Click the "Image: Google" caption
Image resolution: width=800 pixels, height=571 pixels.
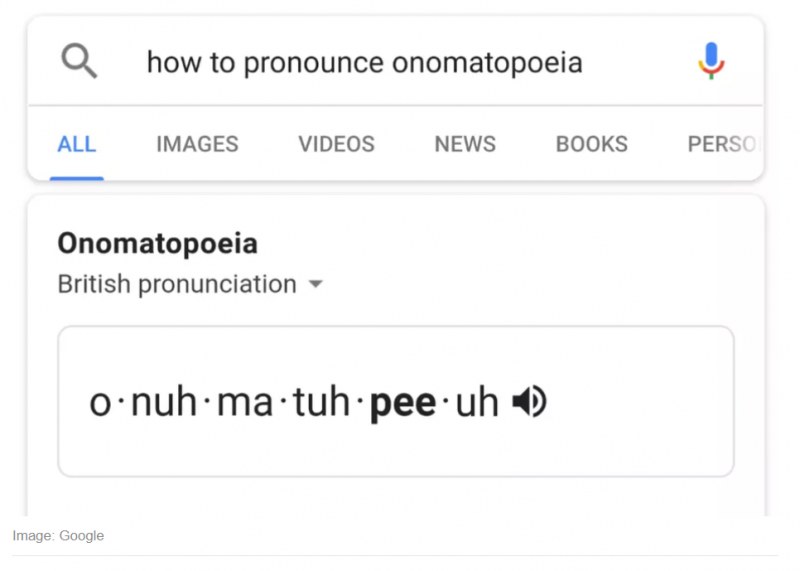(x=58, y=536)
